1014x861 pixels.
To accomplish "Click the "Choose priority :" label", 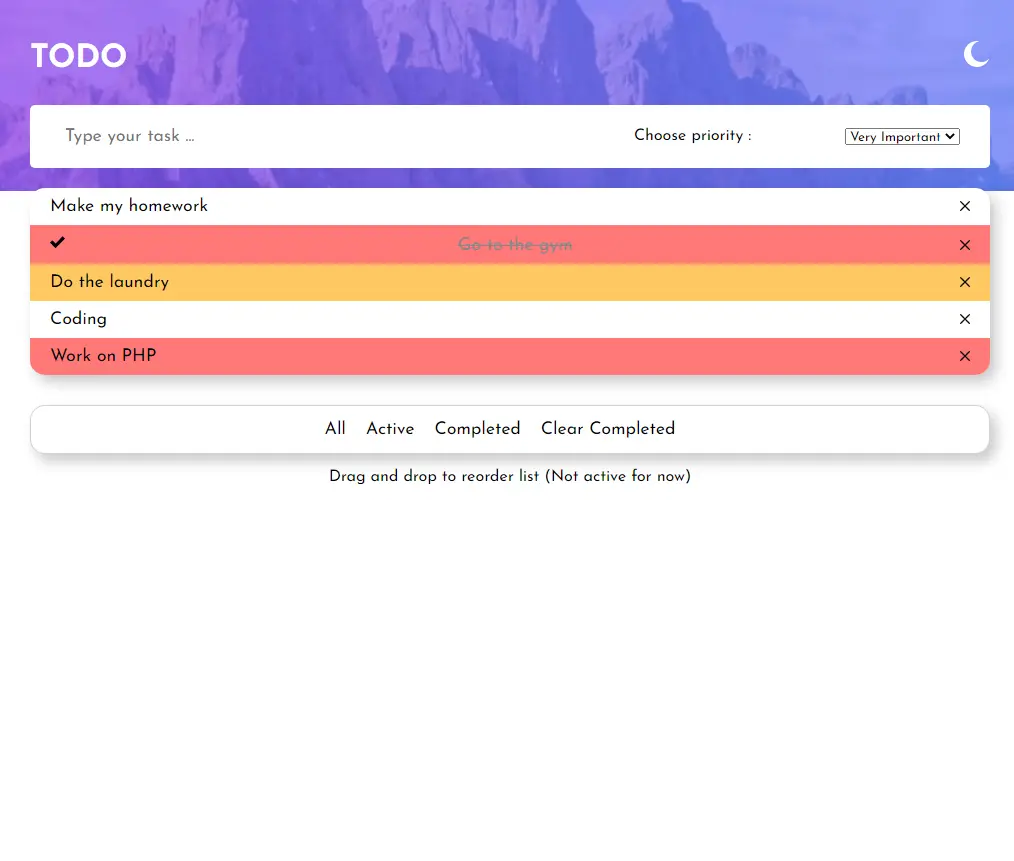I will click(692, 136).
